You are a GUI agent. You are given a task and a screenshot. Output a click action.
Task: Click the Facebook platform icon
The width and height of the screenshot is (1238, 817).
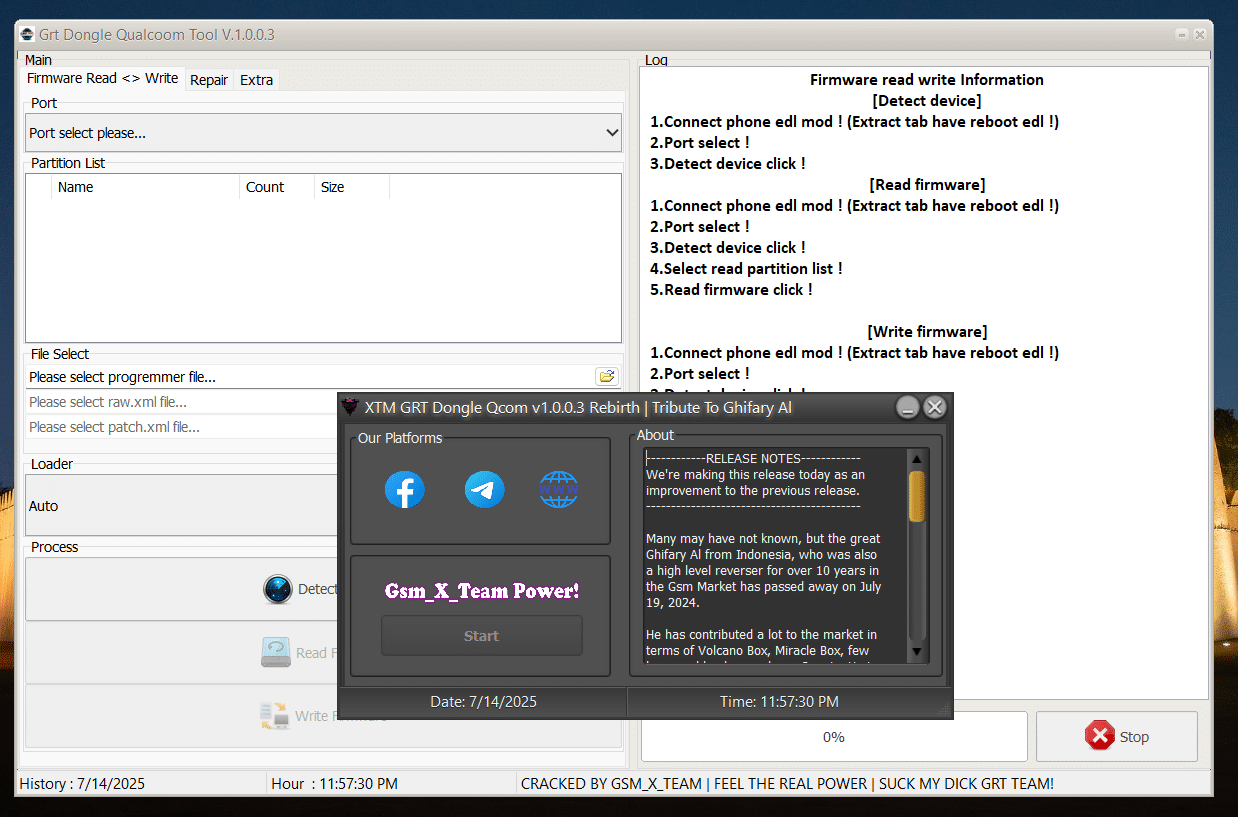pos(405,490)
